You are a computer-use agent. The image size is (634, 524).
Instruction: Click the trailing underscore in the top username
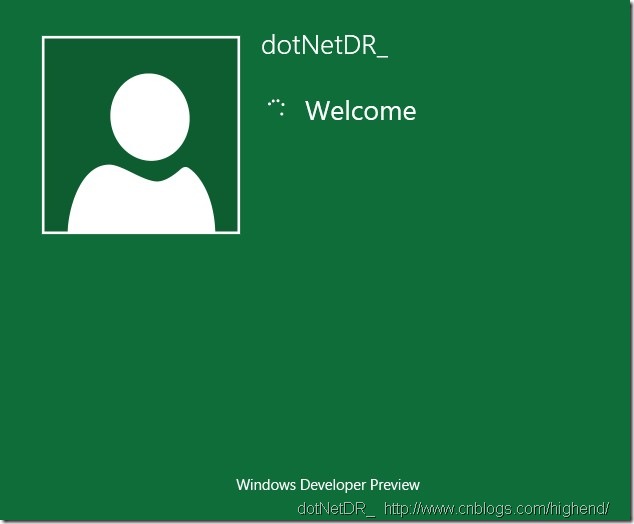coord(382,57)
